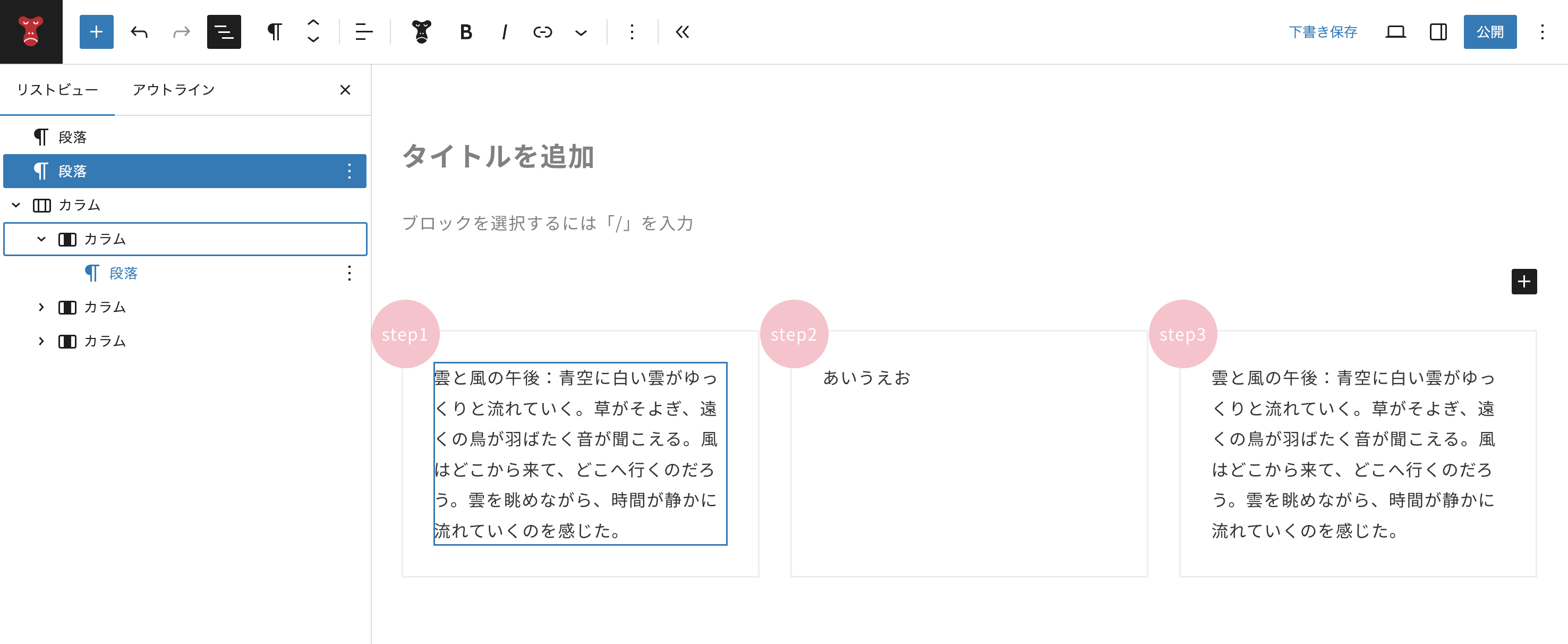Click the black add block button in canvas
Viewport: 1568px width, 644px height.
click(x=1523, y=281)
